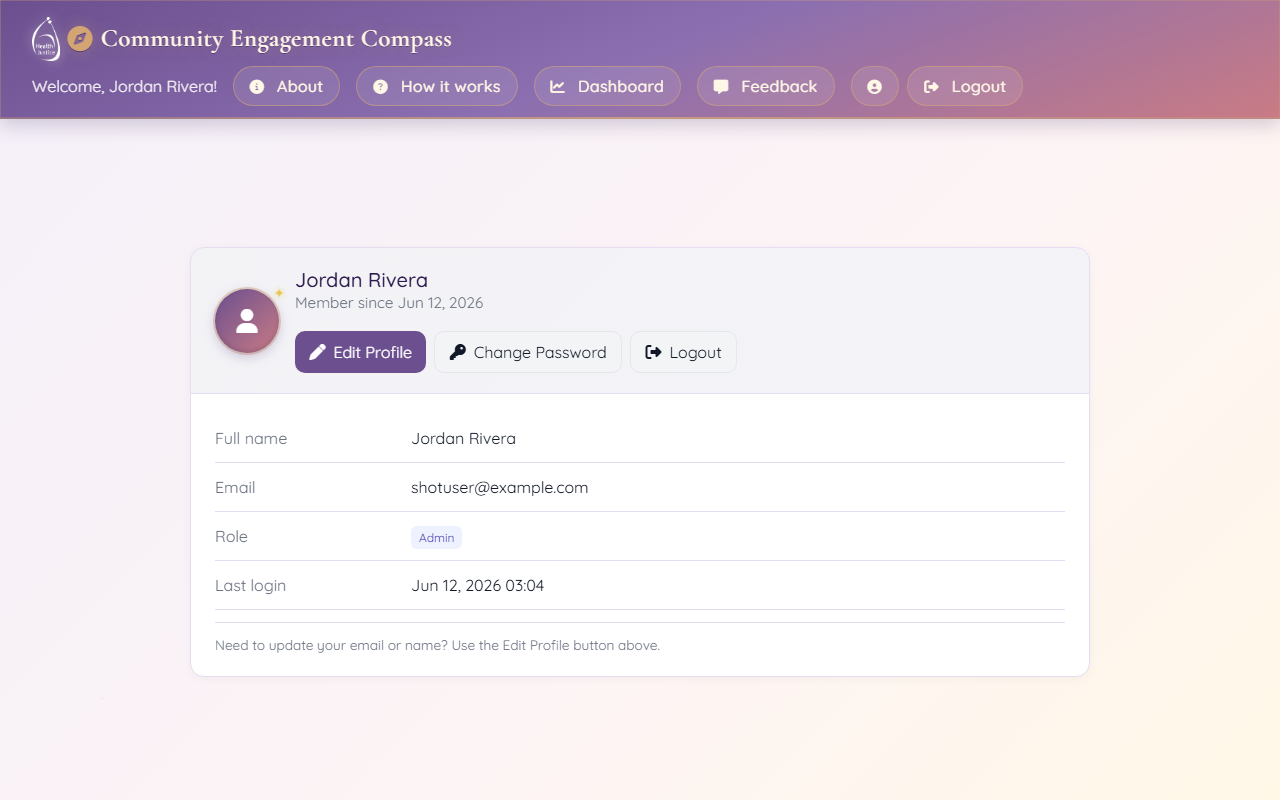Screen dimensions: 1280x800
Task: Open the Feedback page
Action: click(766, 86)
